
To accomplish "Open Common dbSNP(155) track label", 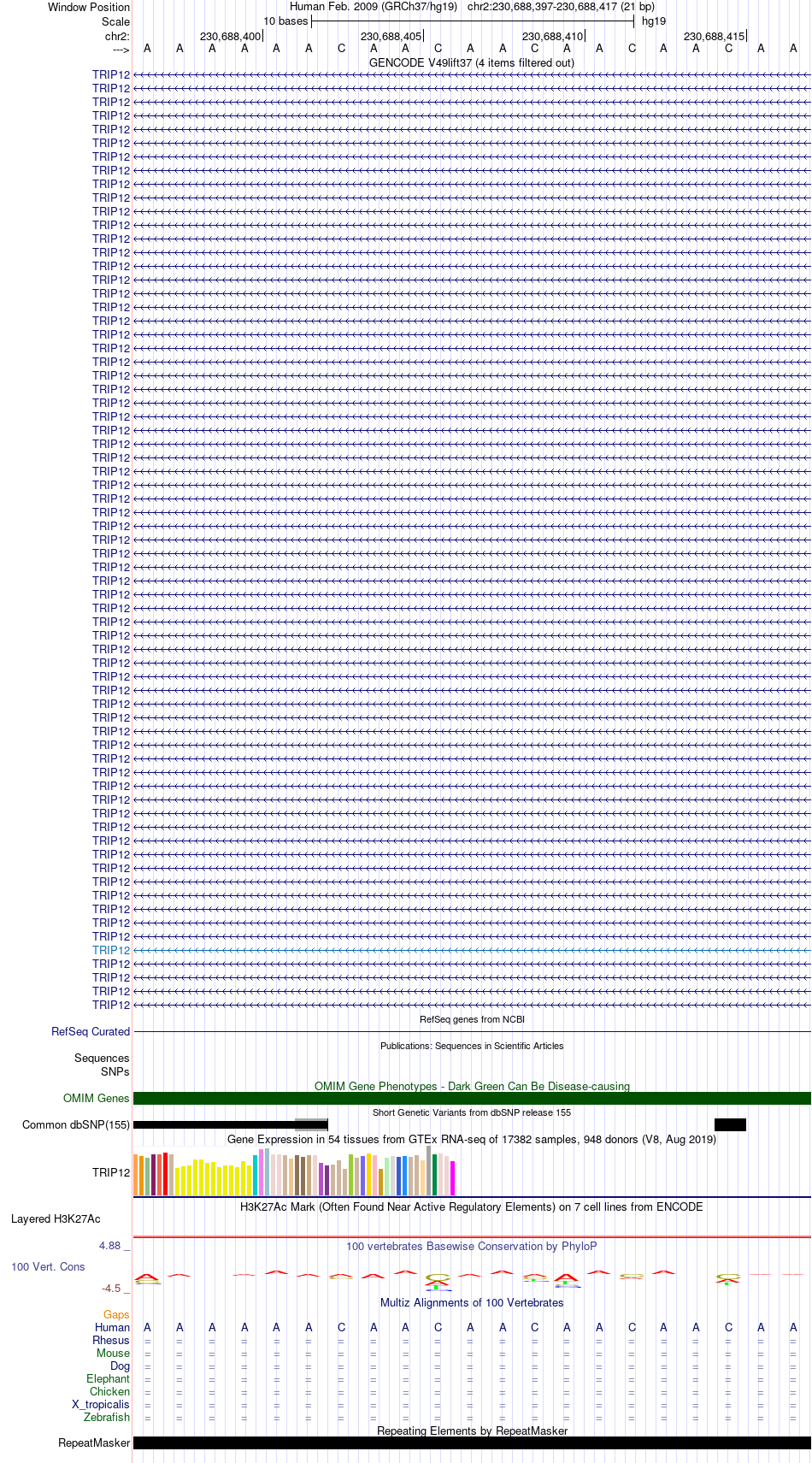I will tap(76, 1124).
